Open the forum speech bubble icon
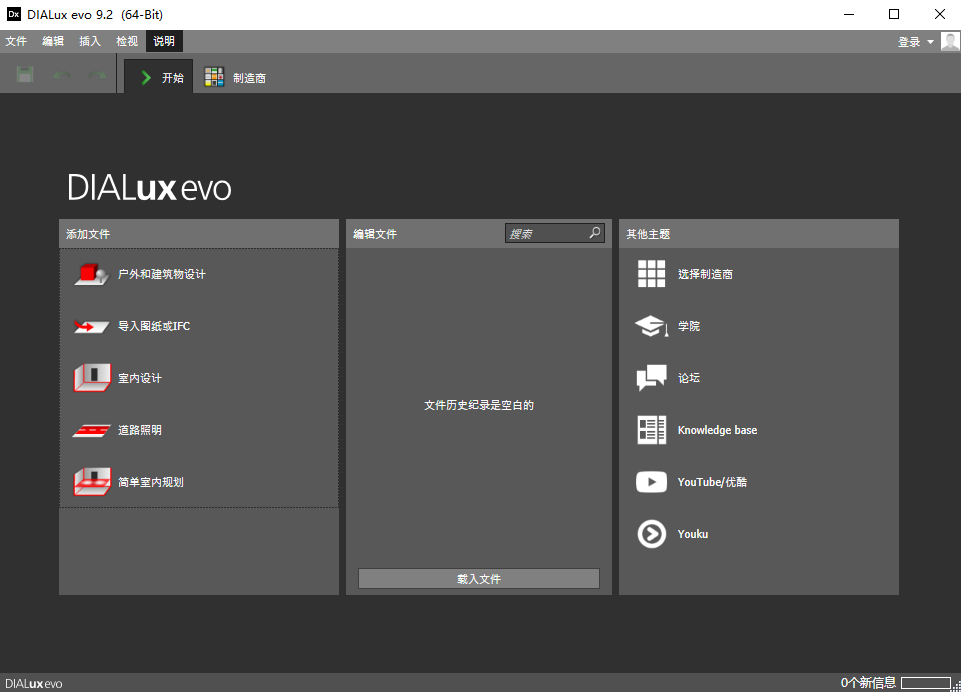Image resolution: width=961 pixels, height=692 pixels. click(x=651, y=378)
